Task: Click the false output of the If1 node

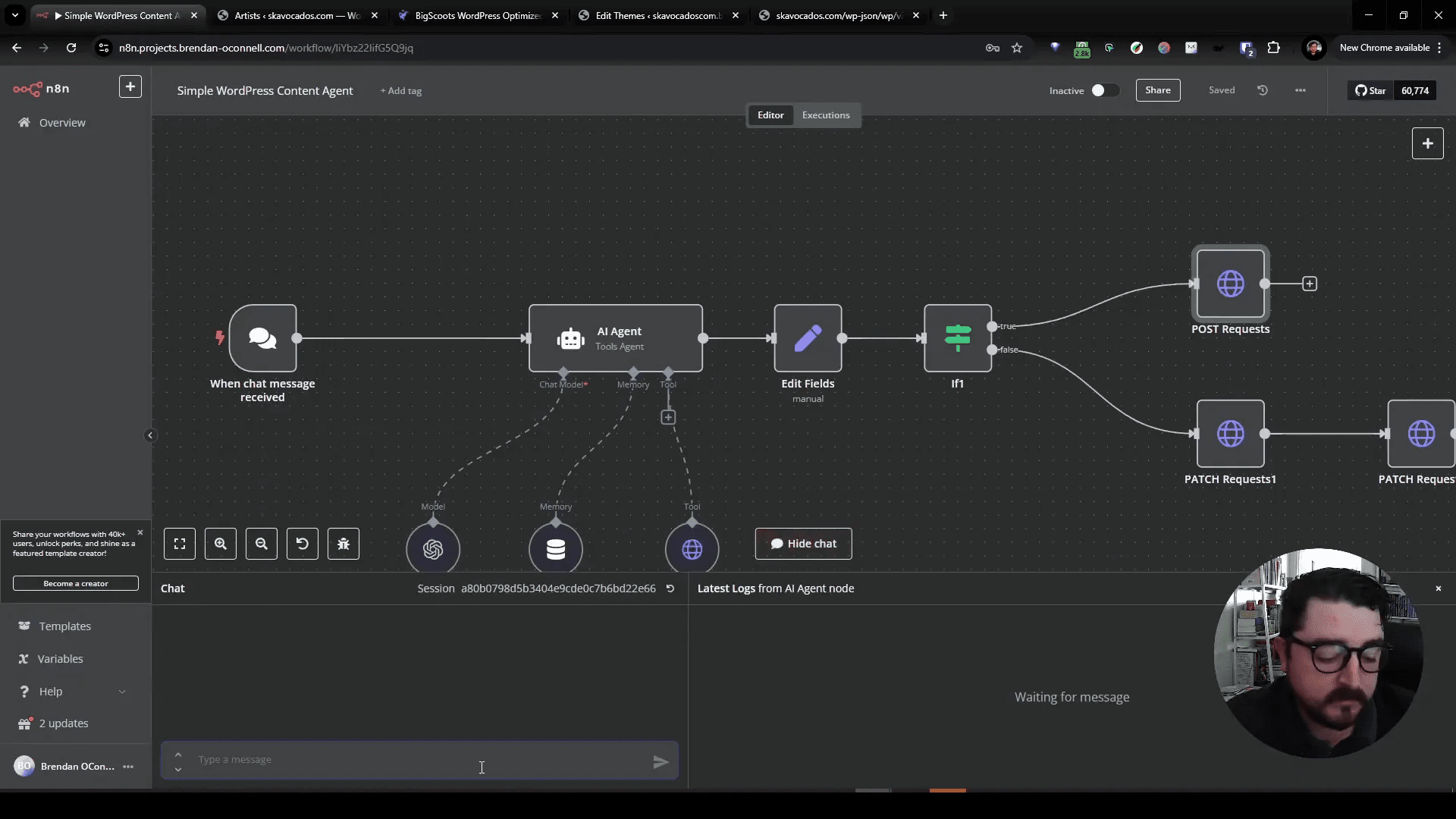Action: coord(993,350)
